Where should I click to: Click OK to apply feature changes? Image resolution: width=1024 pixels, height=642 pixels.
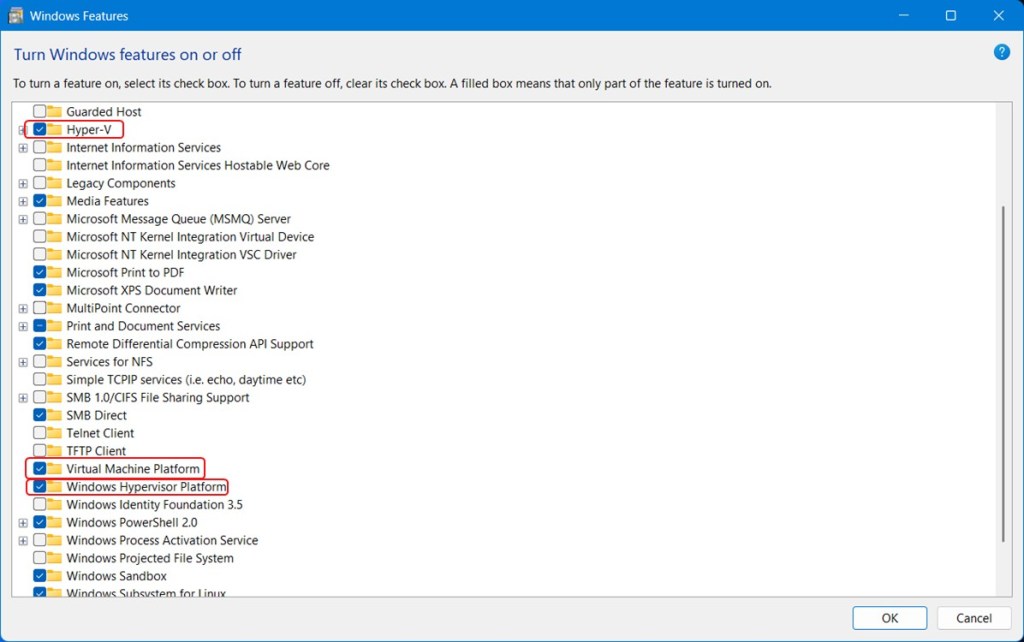[x=889, y=618]
